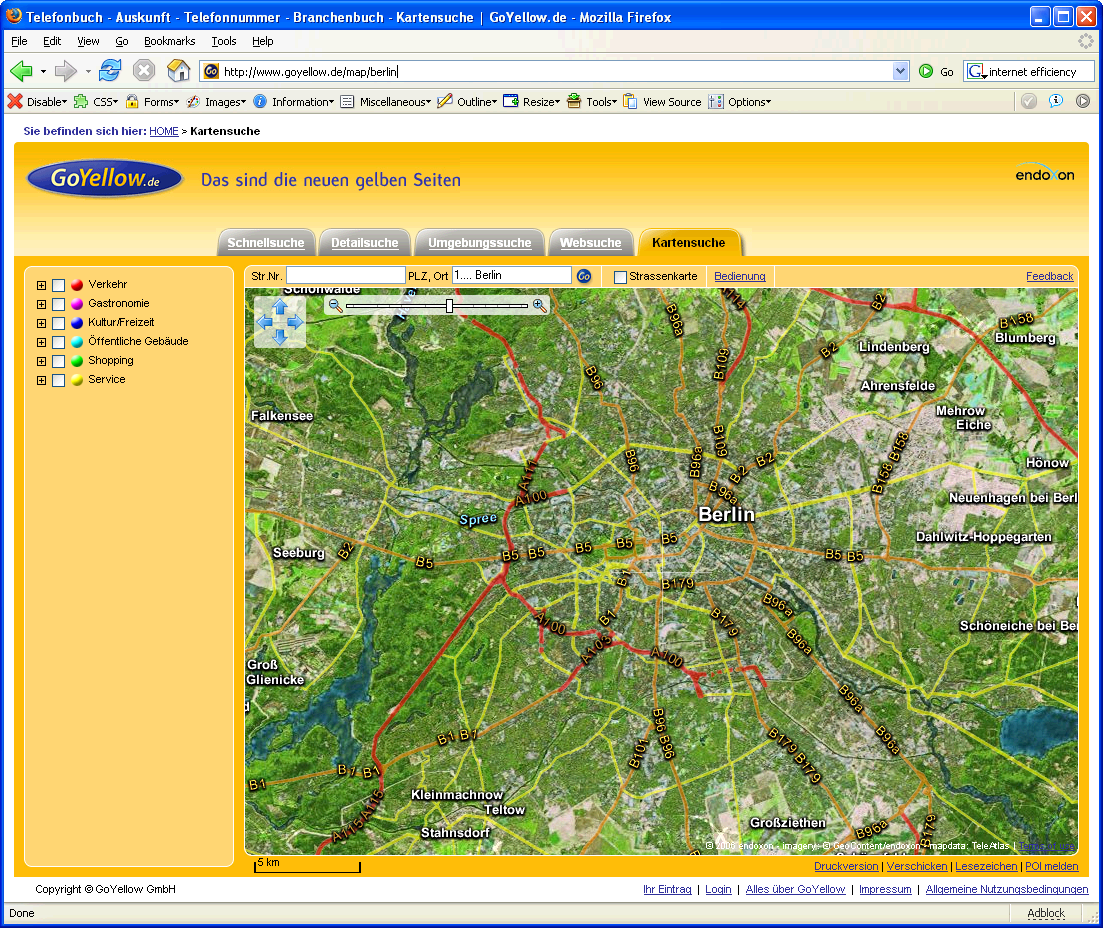This screenshot has height=928, width=1103.
Task: Switch to the Umgebungssuche tab
Action: [x=479, y=243]
